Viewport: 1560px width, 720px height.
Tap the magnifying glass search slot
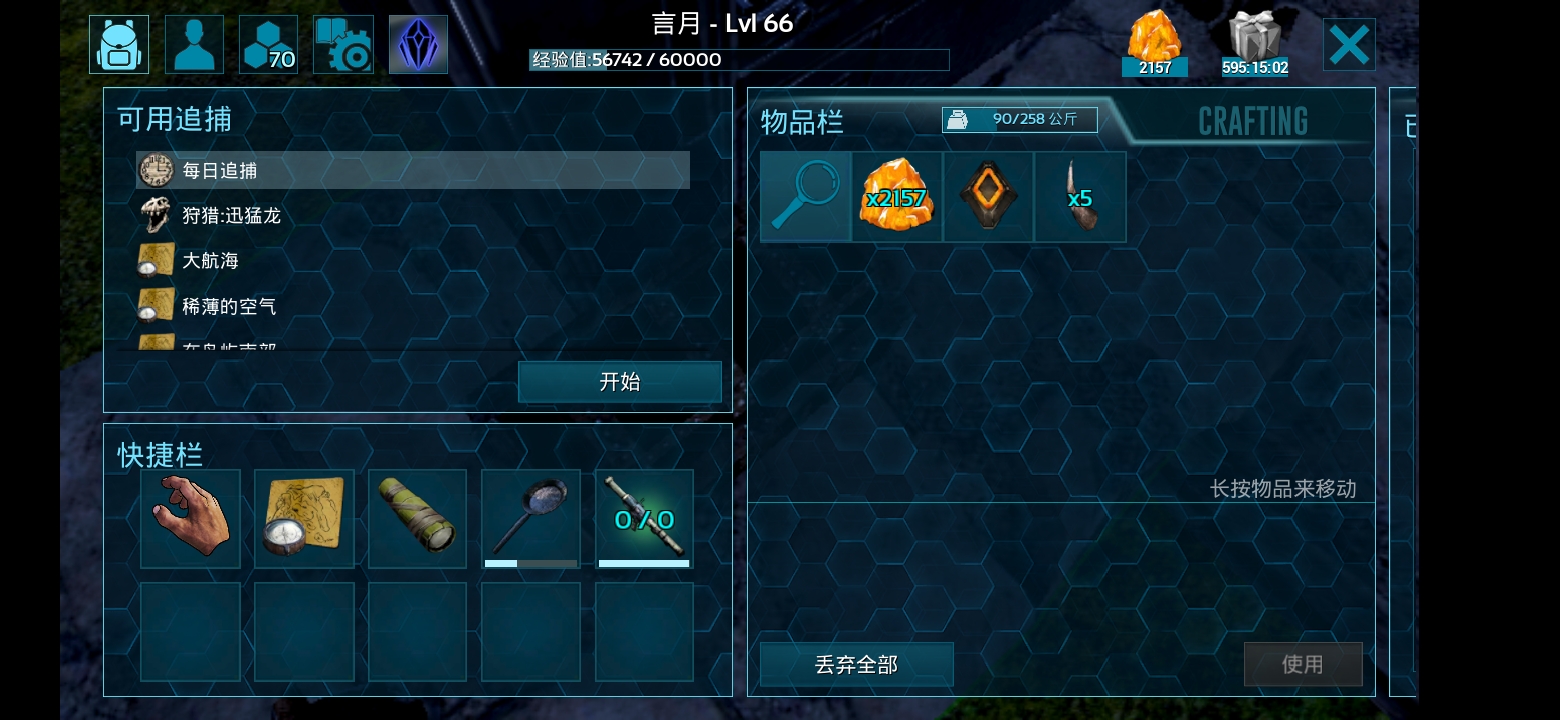tap(806, 197)
